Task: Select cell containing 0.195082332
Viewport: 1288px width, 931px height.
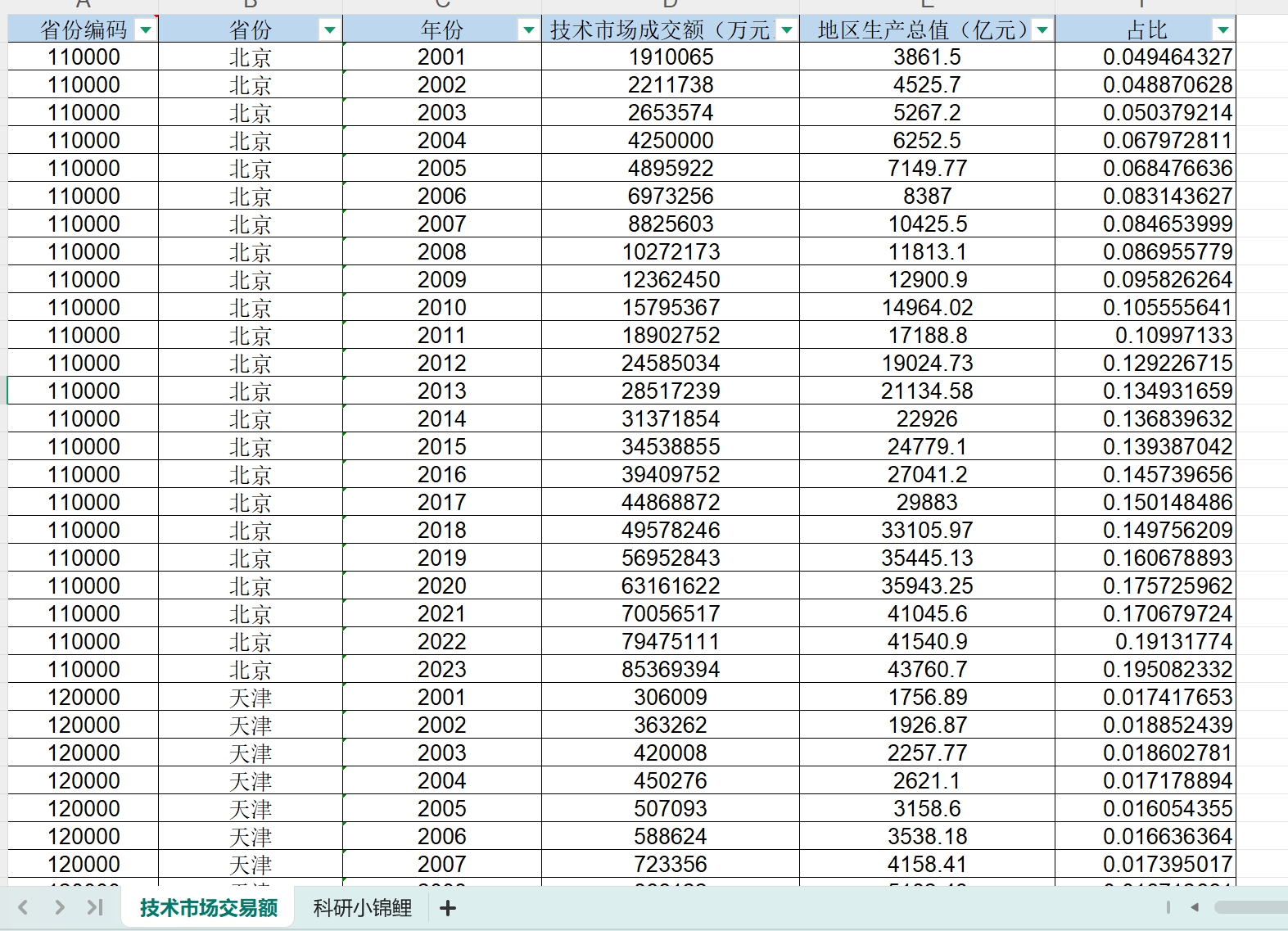Action: (x=1145, y=669)
